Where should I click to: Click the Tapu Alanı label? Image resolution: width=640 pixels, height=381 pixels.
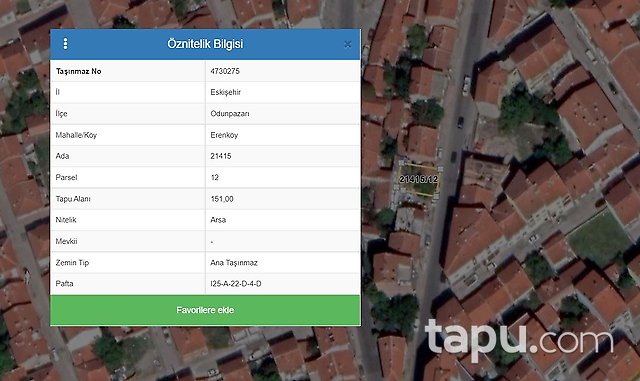(x=73, y=199)
